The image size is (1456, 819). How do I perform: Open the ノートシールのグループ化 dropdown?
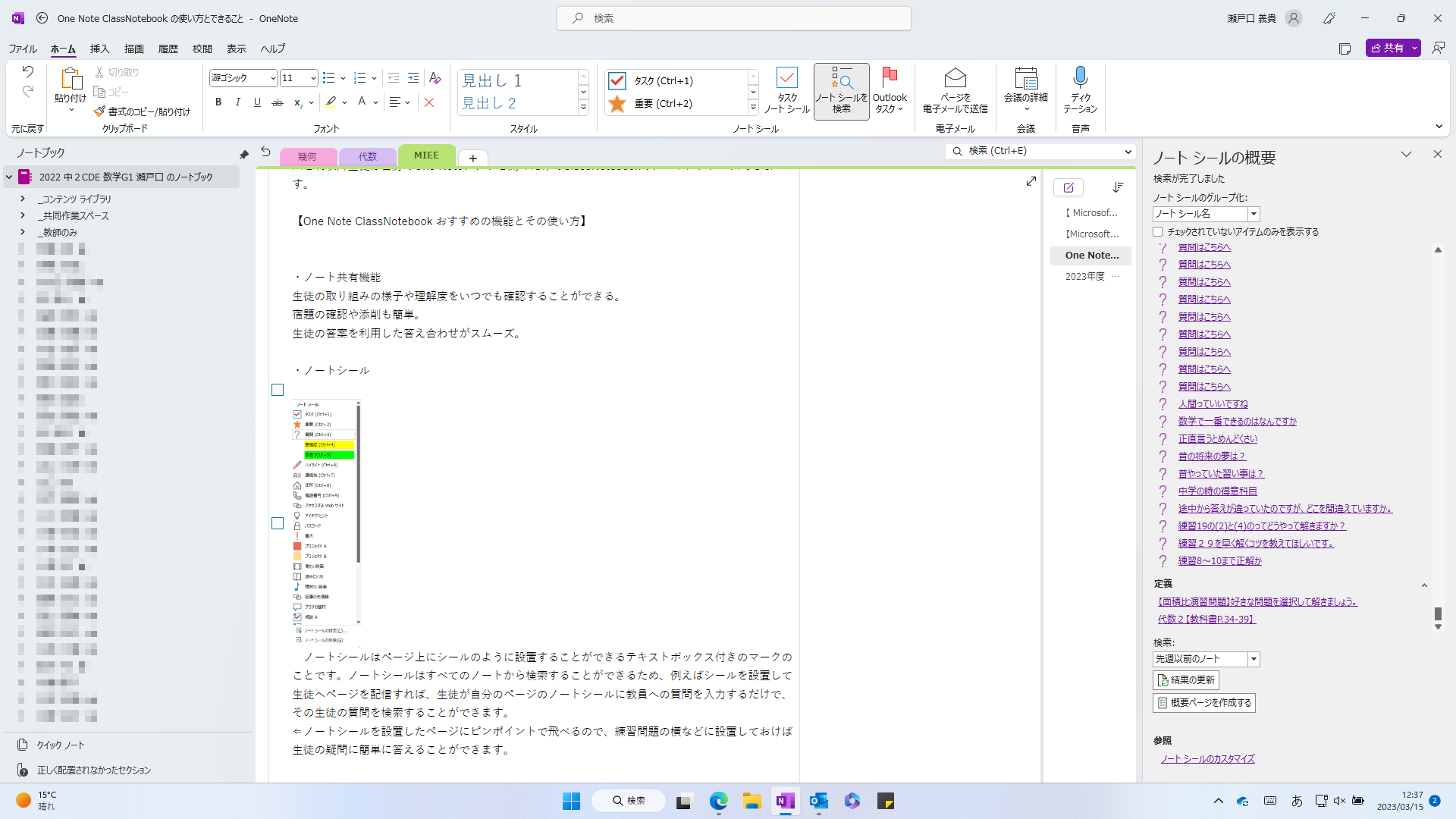click(1252, 214)
